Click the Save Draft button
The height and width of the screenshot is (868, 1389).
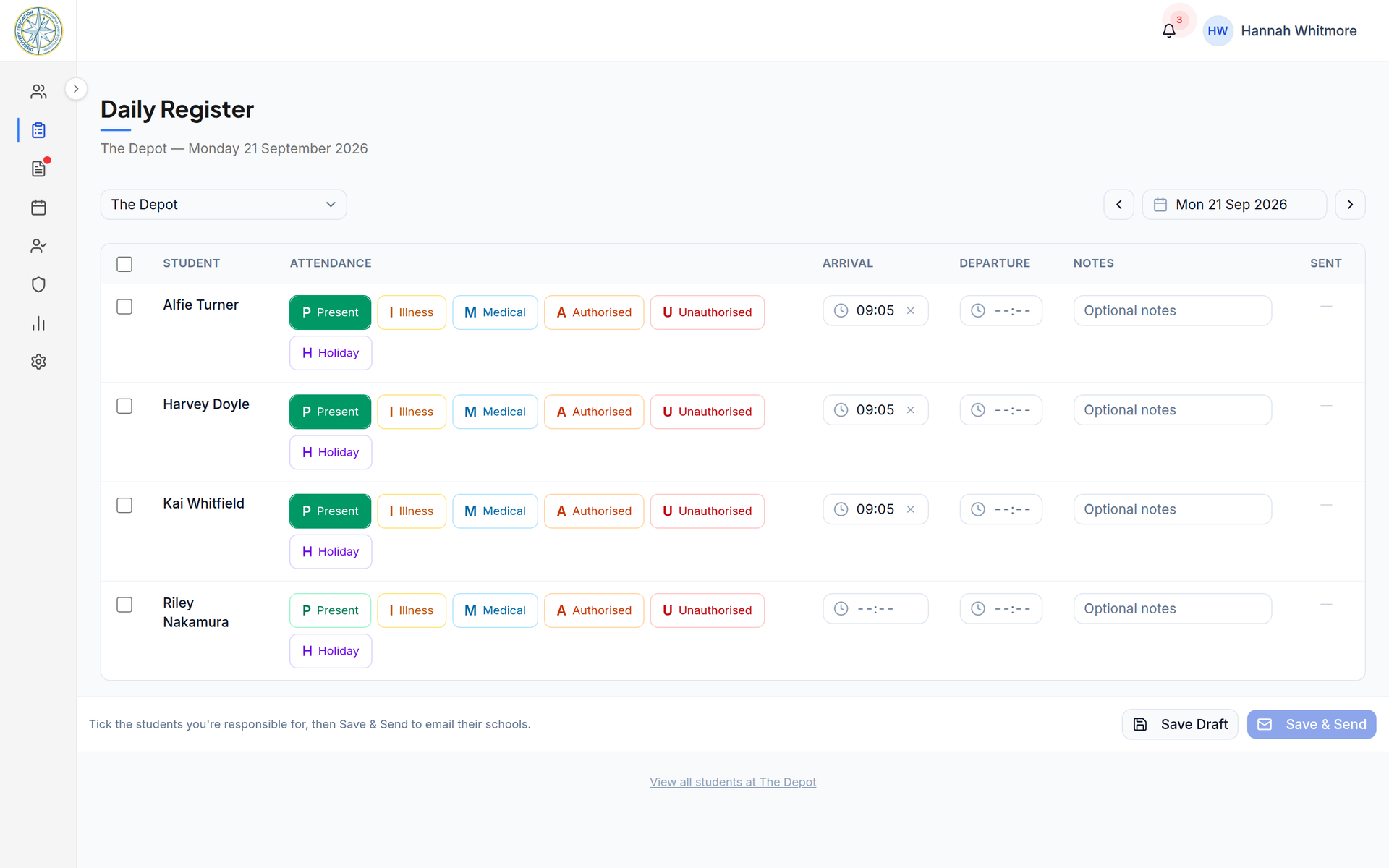click(1180, 724)
